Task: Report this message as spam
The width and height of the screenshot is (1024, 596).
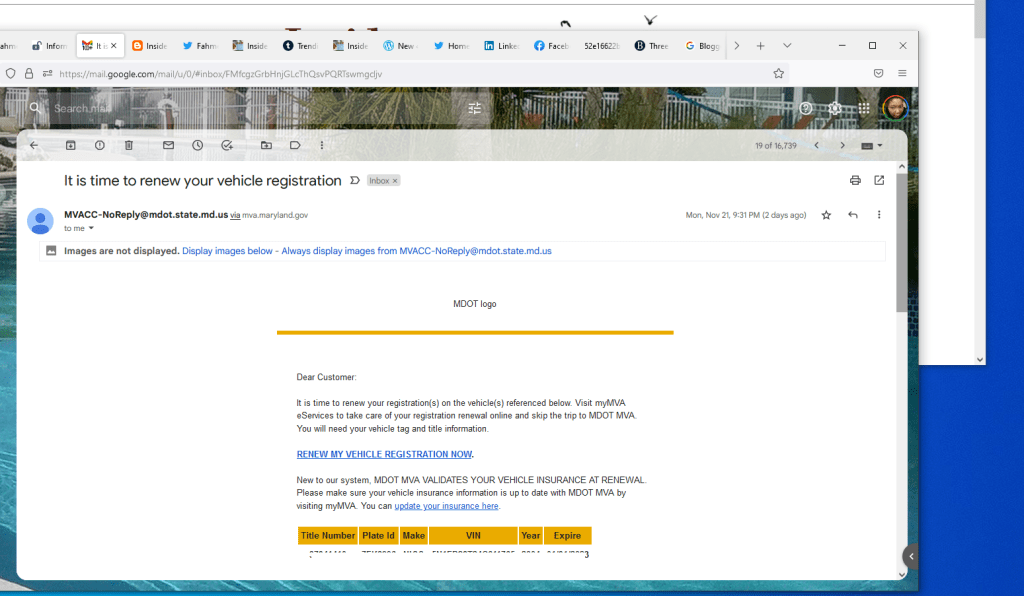Action: tap(99, 145)
